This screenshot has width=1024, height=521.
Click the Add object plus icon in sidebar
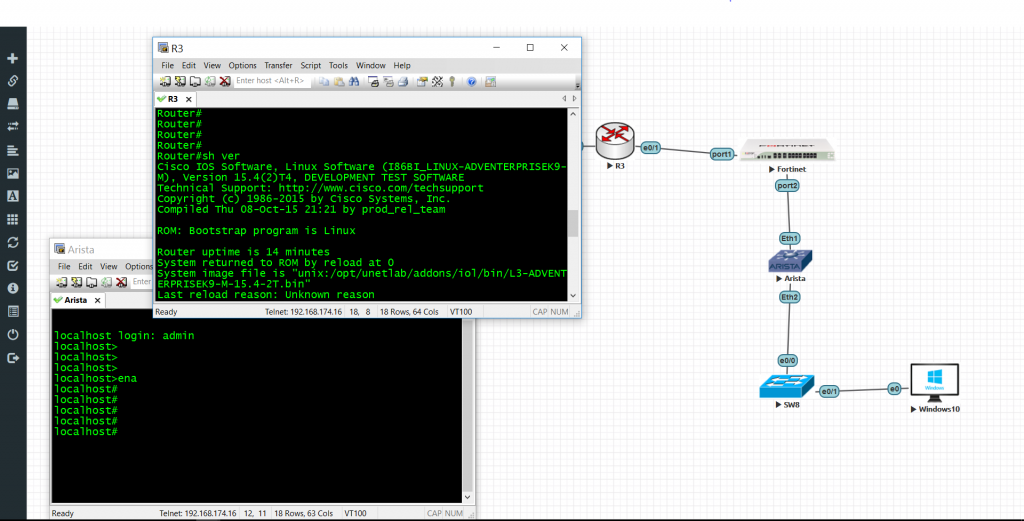[13, 59]
